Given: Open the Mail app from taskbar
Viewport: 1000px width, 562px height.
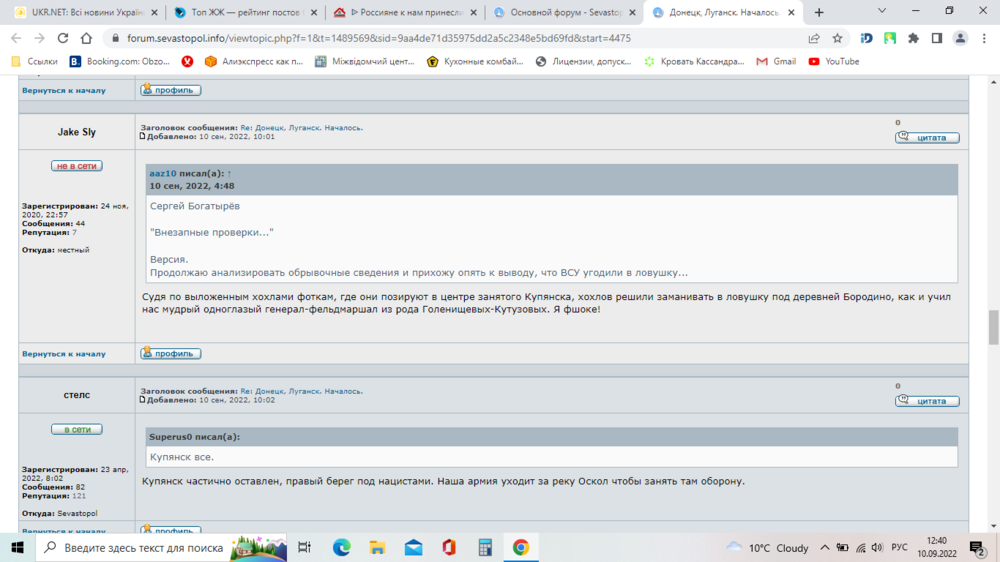Looking at the screenshot, I should click(413, 547).
